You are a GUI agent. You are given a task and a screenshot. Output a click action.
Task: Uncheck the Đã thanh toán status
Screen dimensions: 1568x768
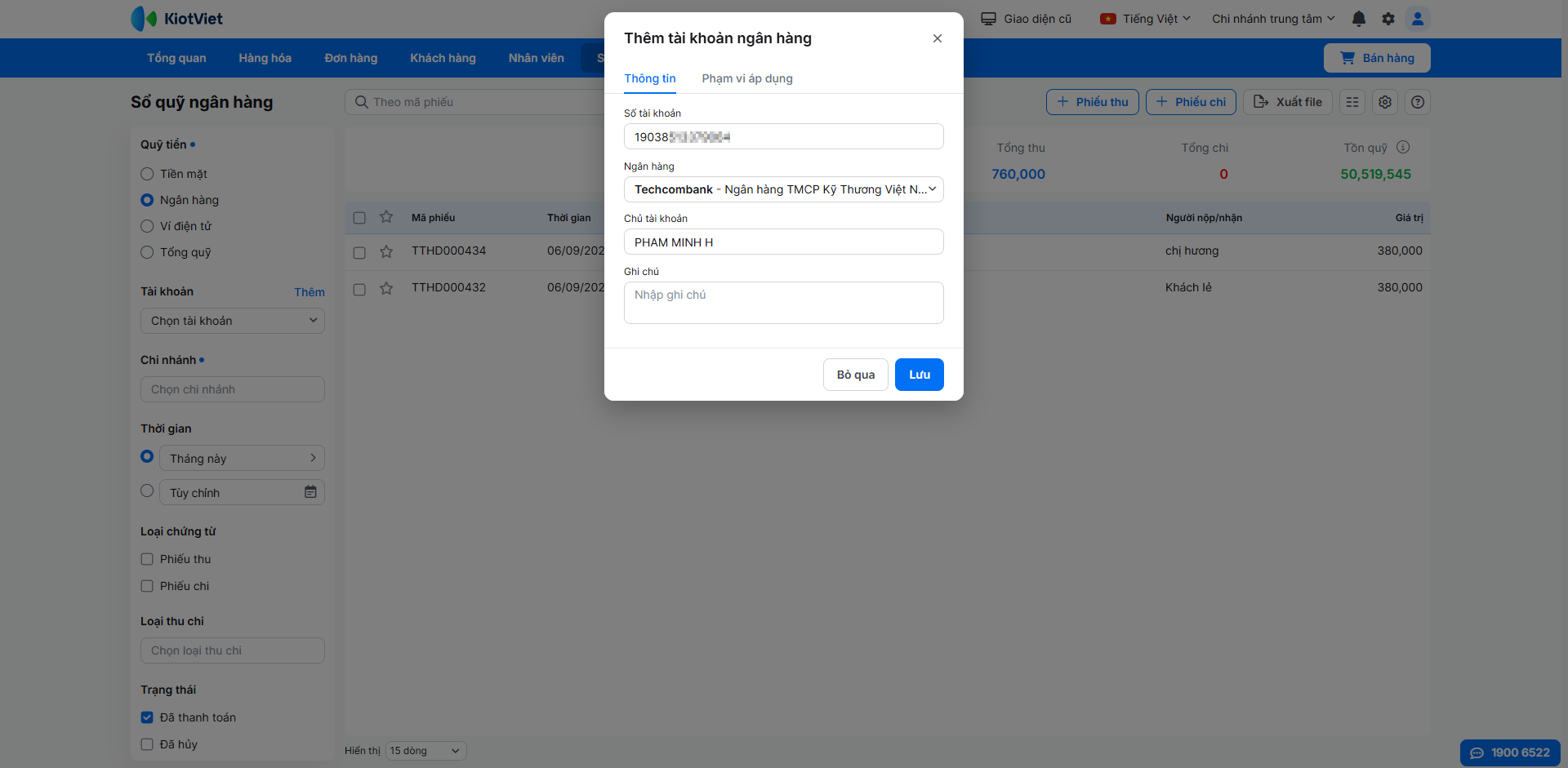147,717
